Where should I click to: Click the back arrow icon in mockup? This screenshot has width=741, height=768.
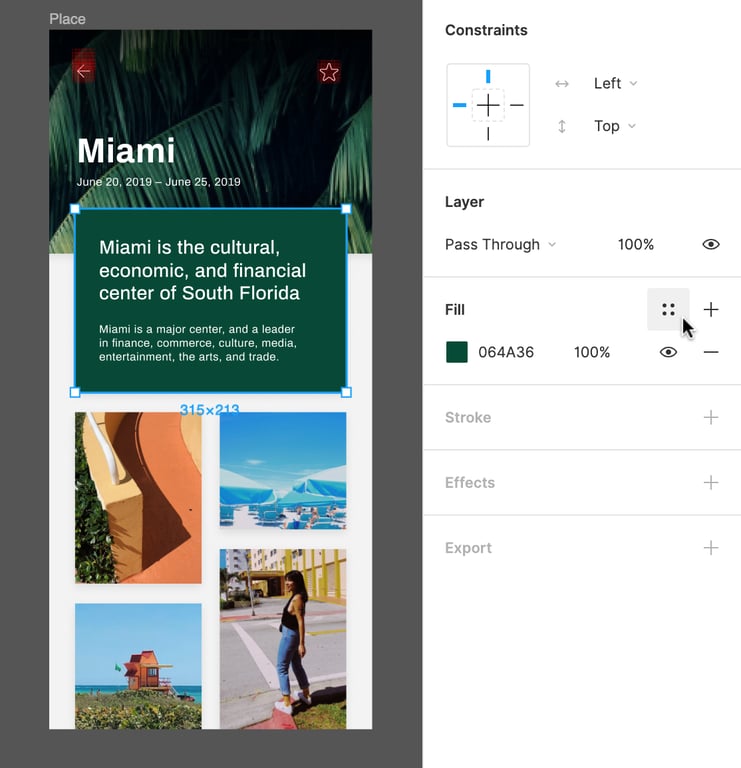(84, 71)
